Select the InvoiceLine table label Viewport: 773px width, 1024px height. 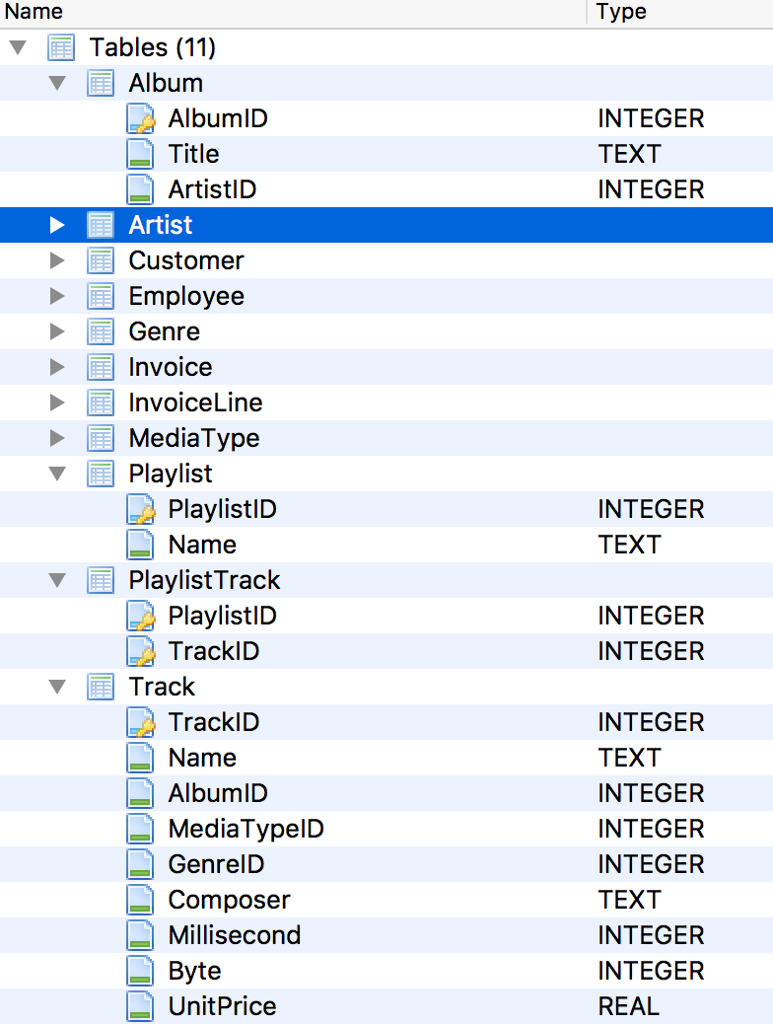pyautogui.click(x=195, y=403)
